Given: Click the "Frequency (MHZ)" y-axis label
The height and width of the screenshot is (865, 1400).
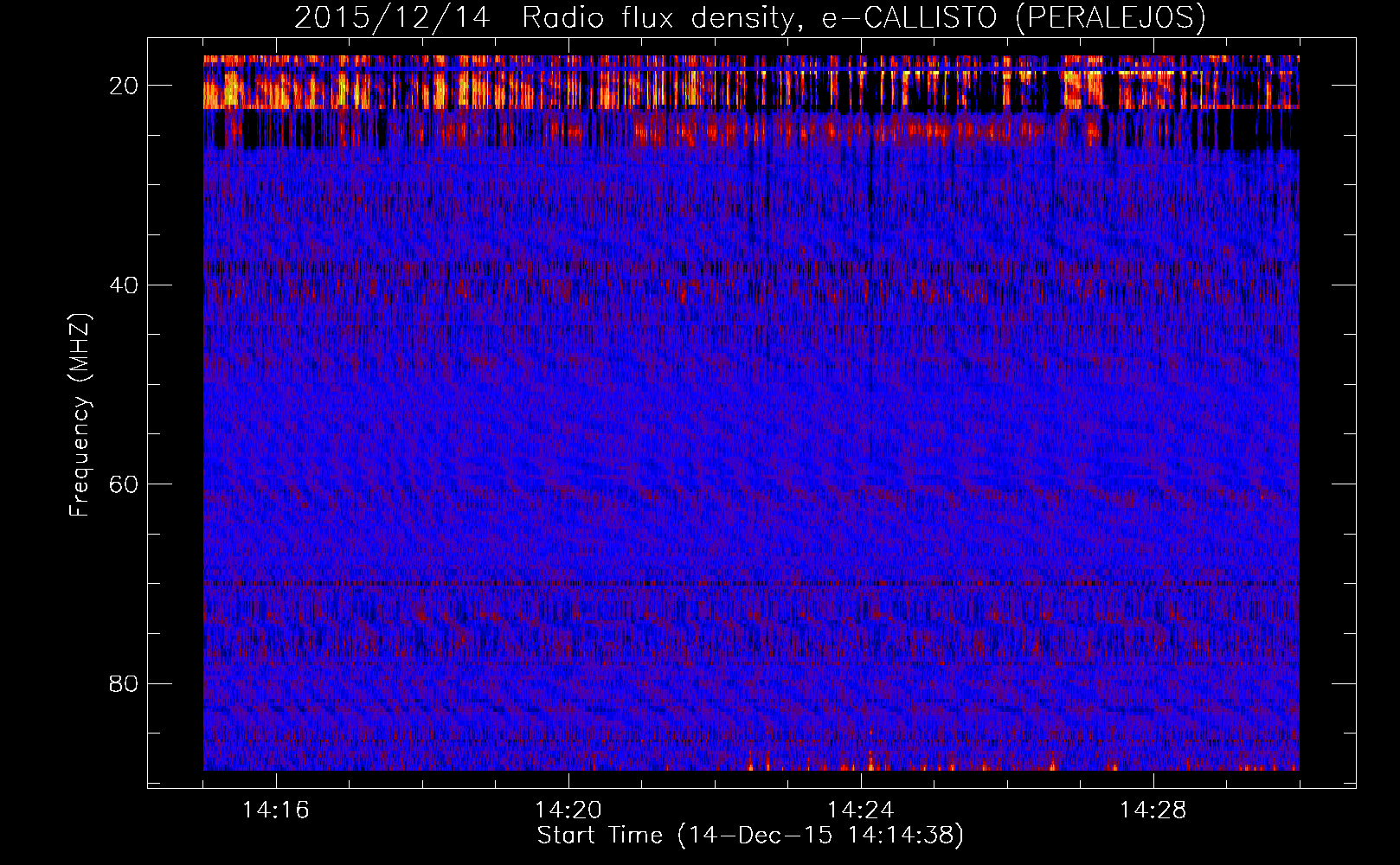Looking at the screenshot, I should point(80,415).
